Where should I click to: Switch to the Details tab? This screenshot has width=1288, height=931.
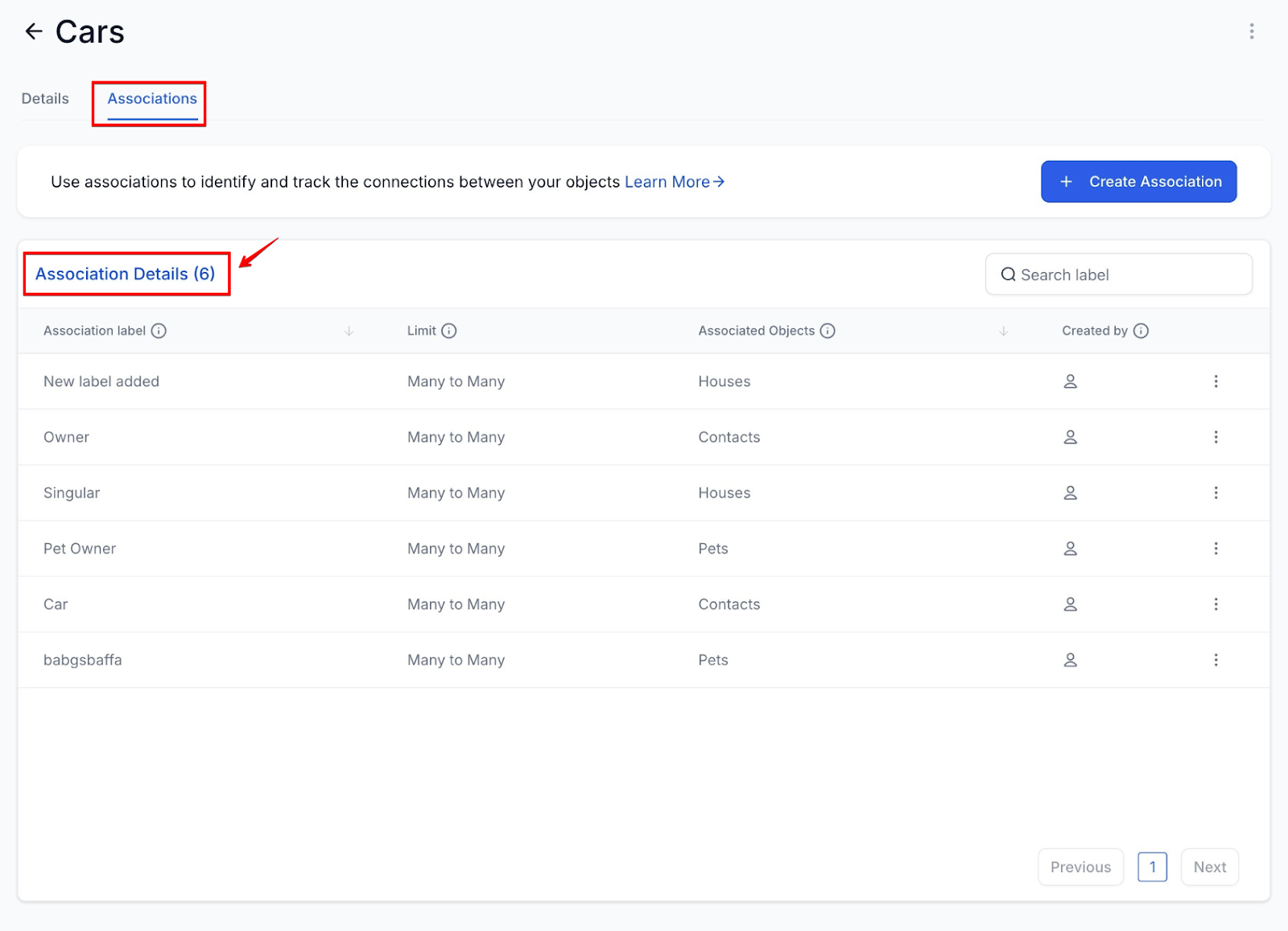coord(45,99)
